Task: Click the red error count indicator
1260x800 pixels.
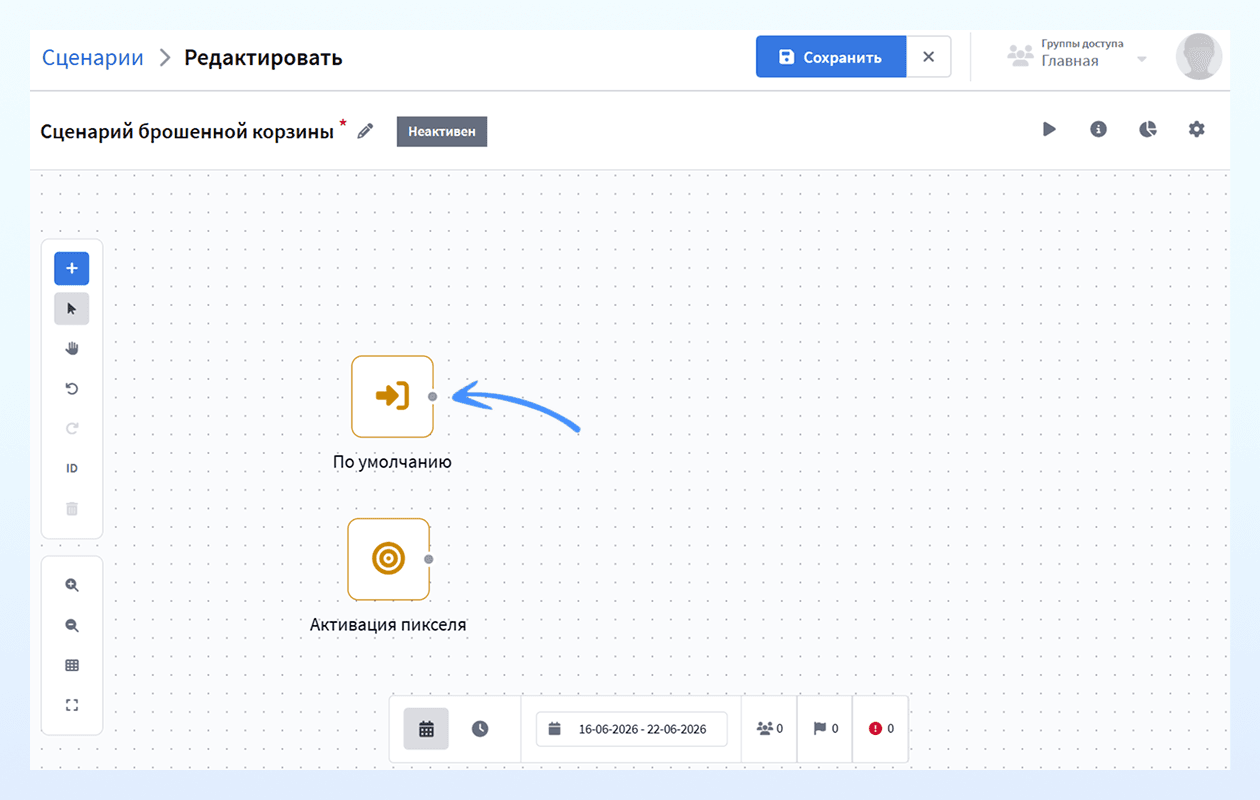Action: point(881,728)
